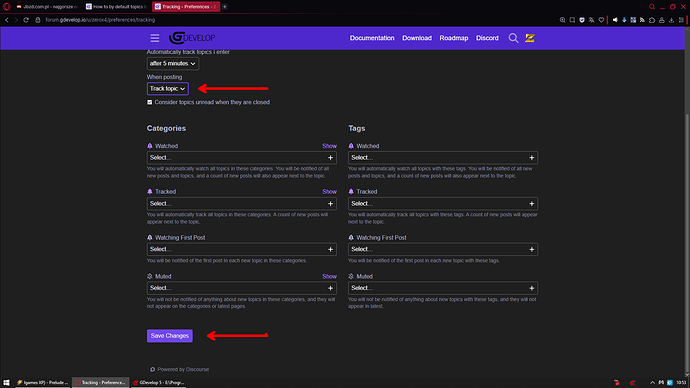This screenshot has height=388, width=690.
Task: Switch to the Jbzd.com.pl browser tab
Action: 47,7
